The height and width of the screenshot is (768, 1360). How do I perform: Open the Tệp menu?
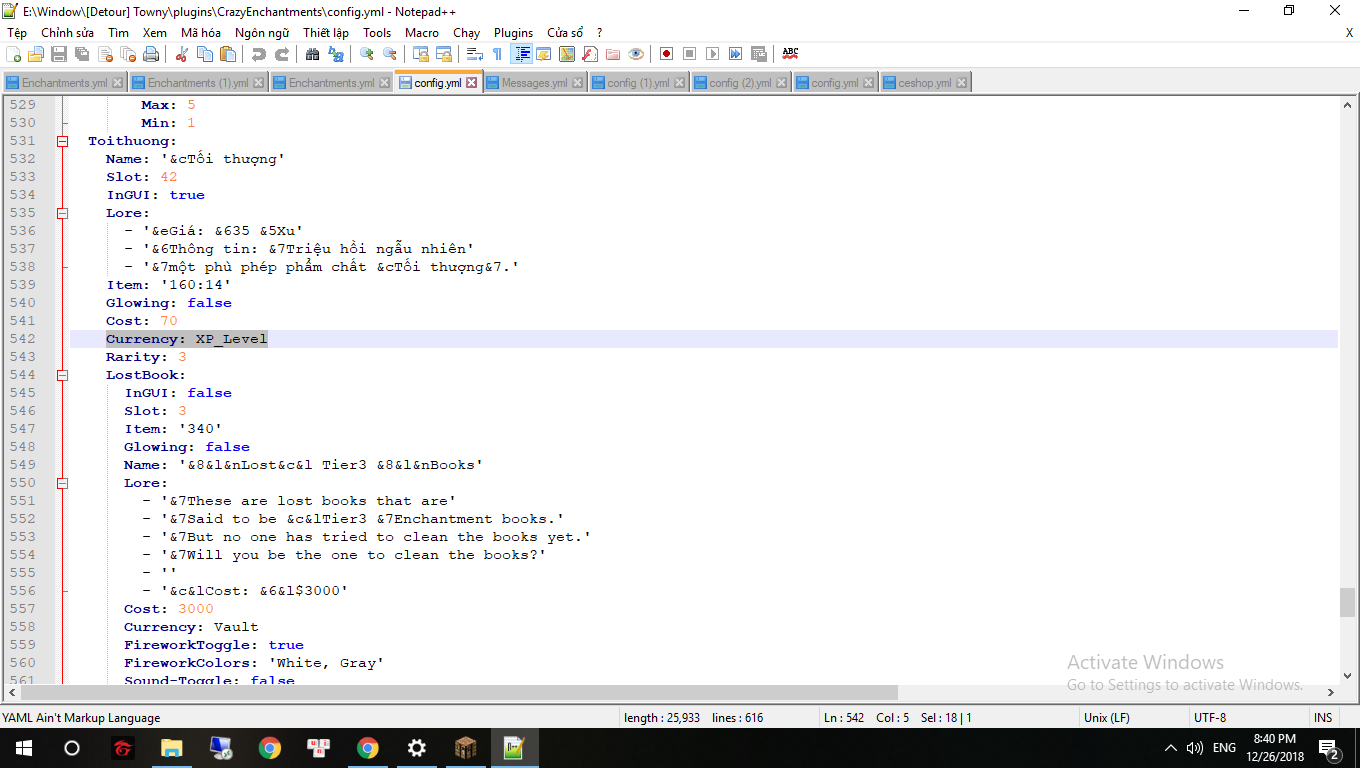pos(17,33)
